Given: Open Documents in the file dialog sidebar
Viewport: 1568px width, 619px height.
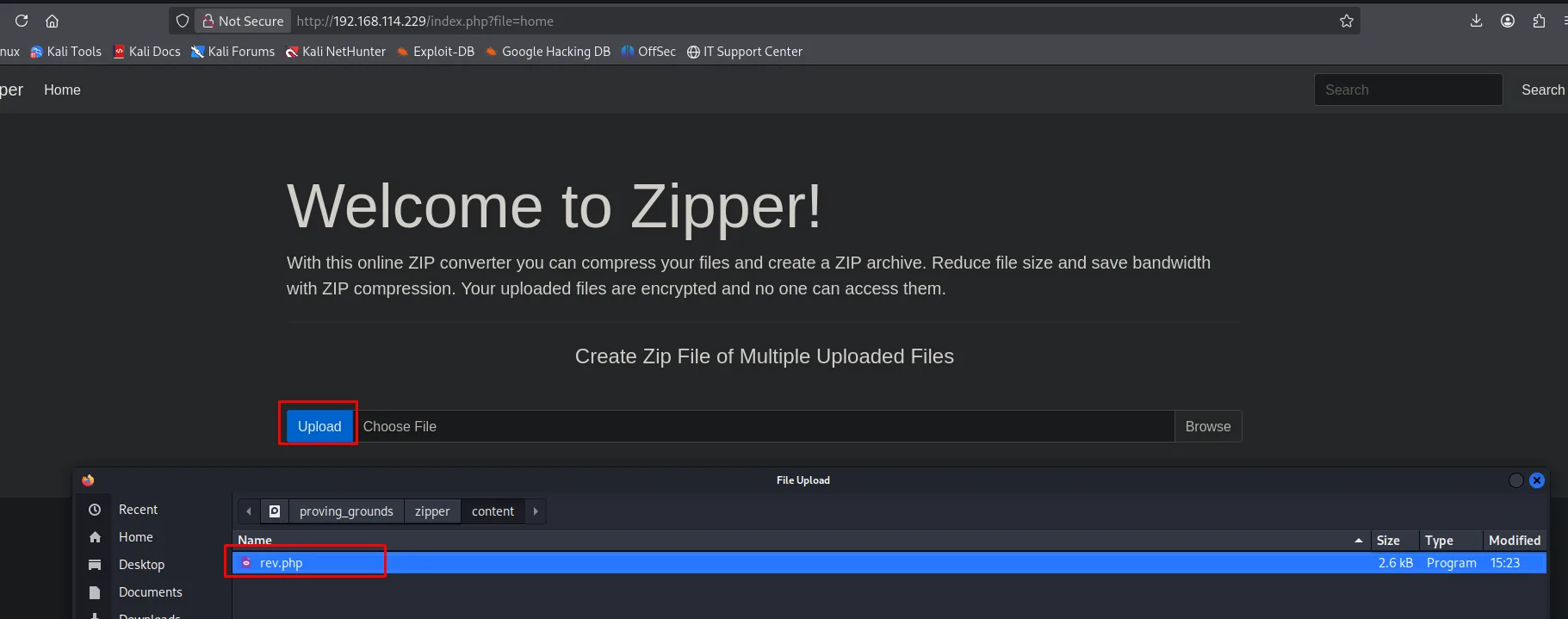Looking at the screenshot, I should [150, 592].
